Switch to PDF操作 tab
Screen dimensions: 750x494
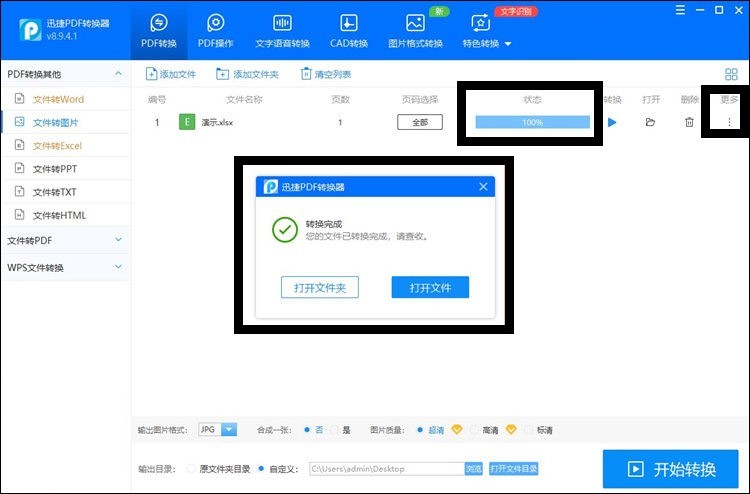pos(216,31)
